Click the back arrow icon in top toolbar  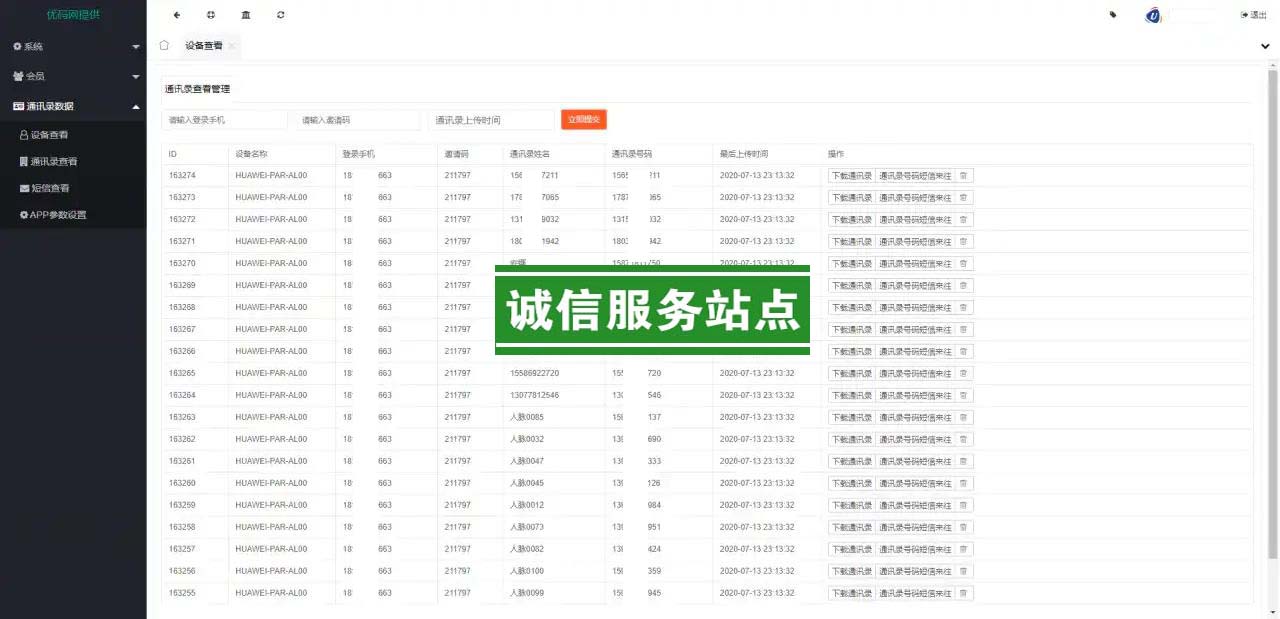tap(177, 15)
